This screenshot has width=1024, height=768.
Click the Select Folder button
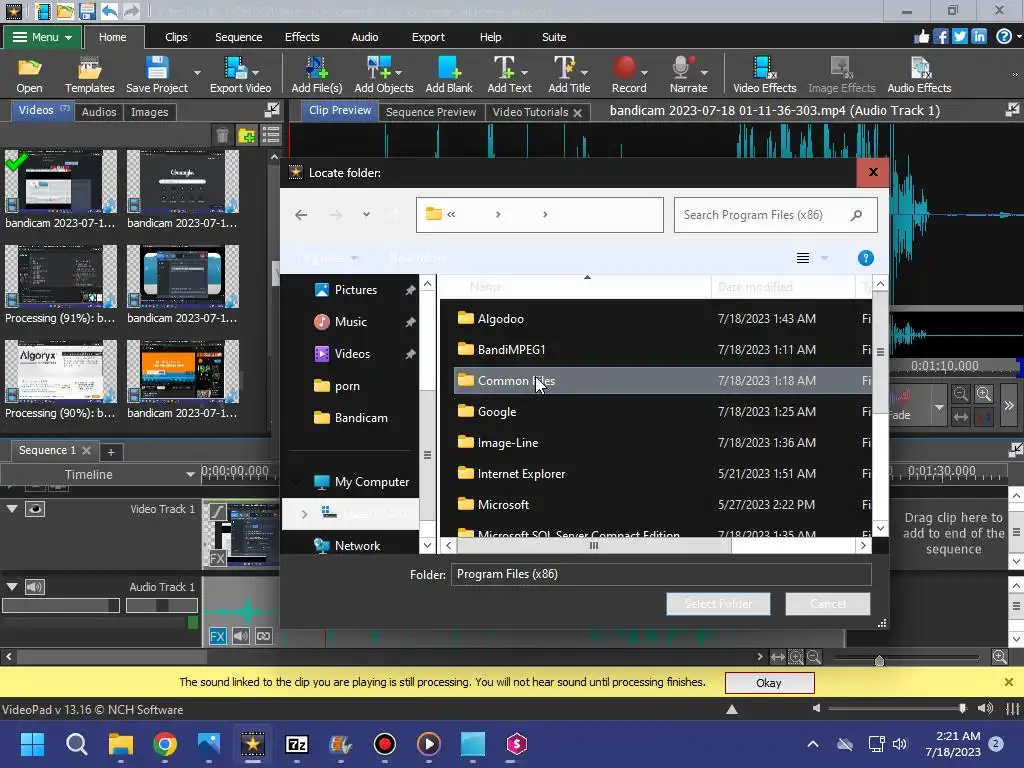[x=718, y=603]
